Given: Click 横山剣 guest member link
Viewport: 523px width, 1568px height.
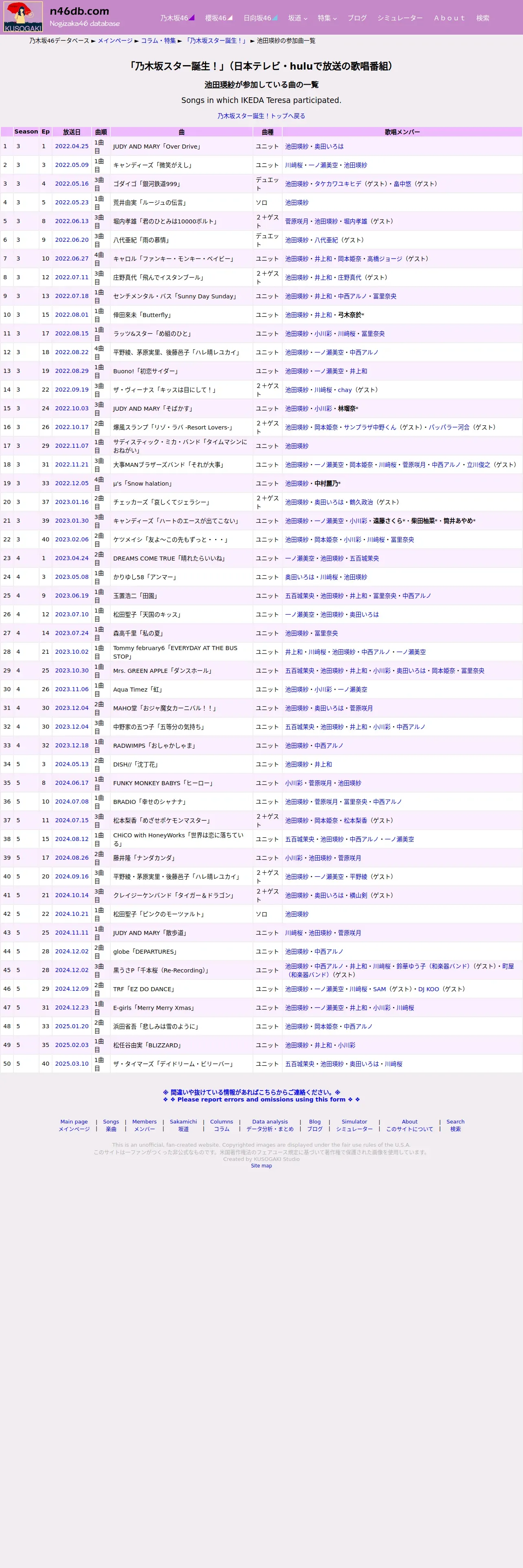Looking at the screenshot, I should [358, 896].
